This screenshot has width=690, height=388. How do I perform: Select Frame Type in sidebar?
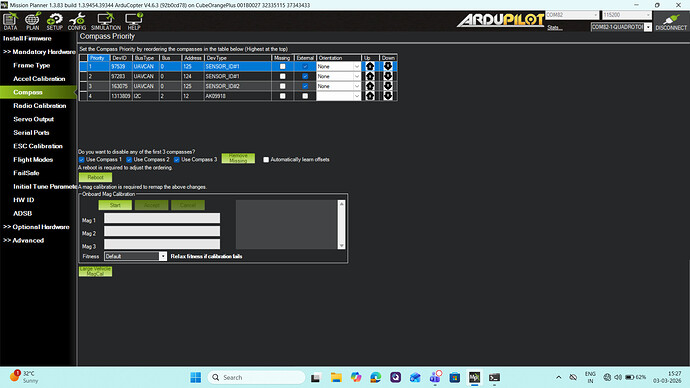pos(32,66)
